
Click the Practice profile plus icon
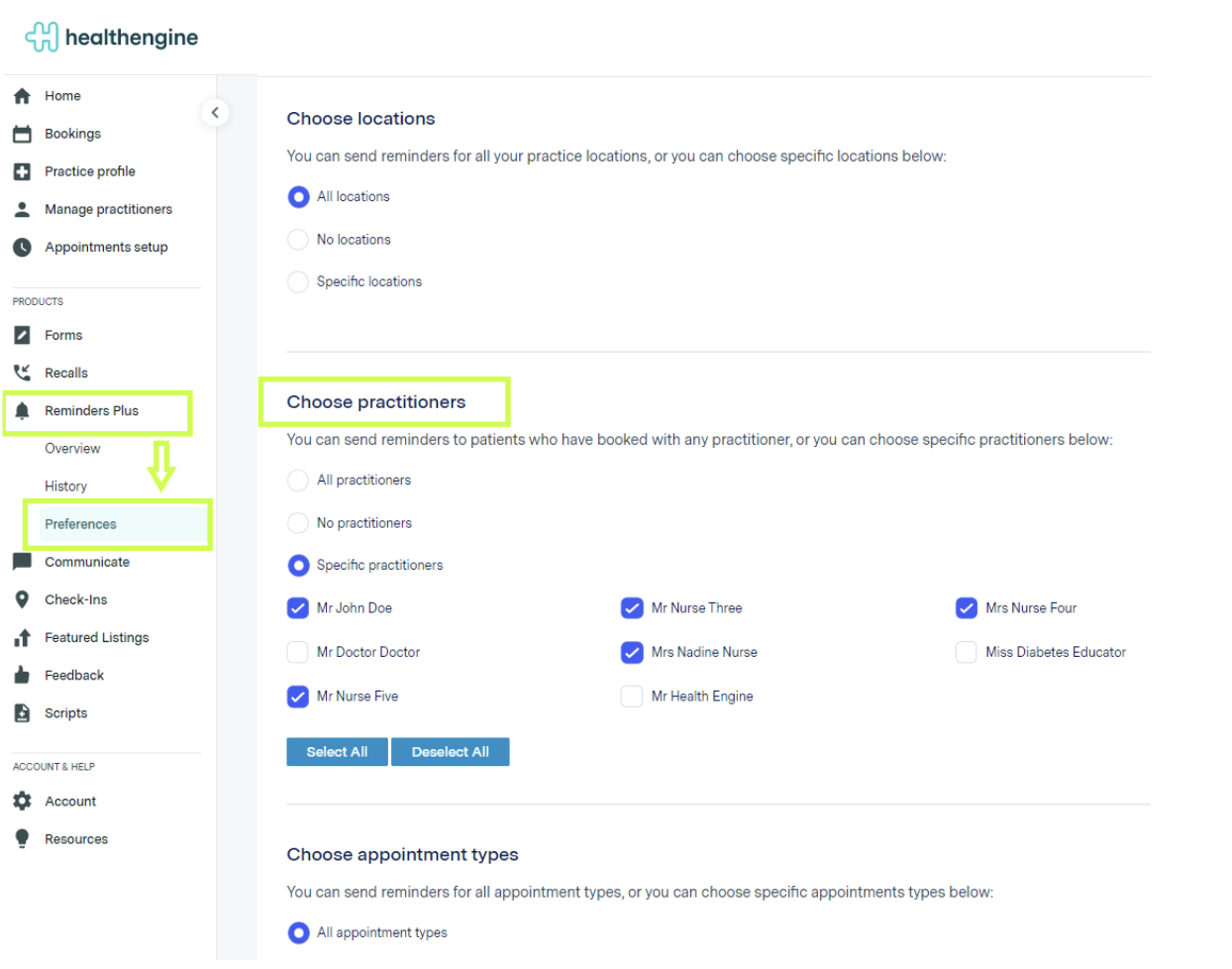pyautogui.click(x=22, y=171)
